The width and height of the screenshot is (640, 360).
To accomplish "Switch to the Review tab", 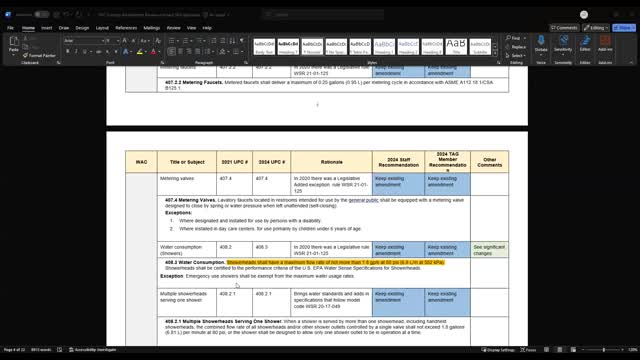I will click(x=173, y=28).
